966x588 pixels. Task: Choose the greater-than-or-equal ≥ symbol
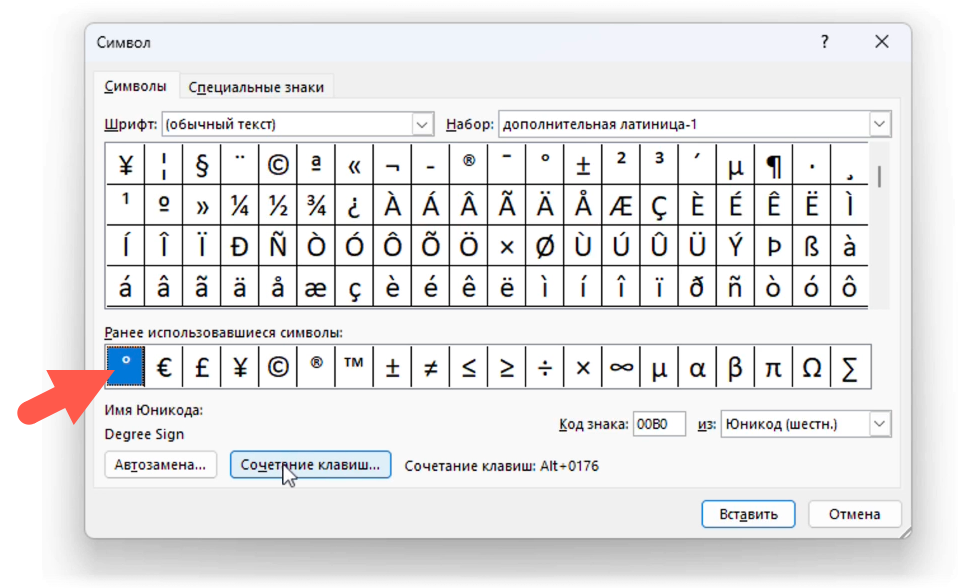tap(506, 367)
